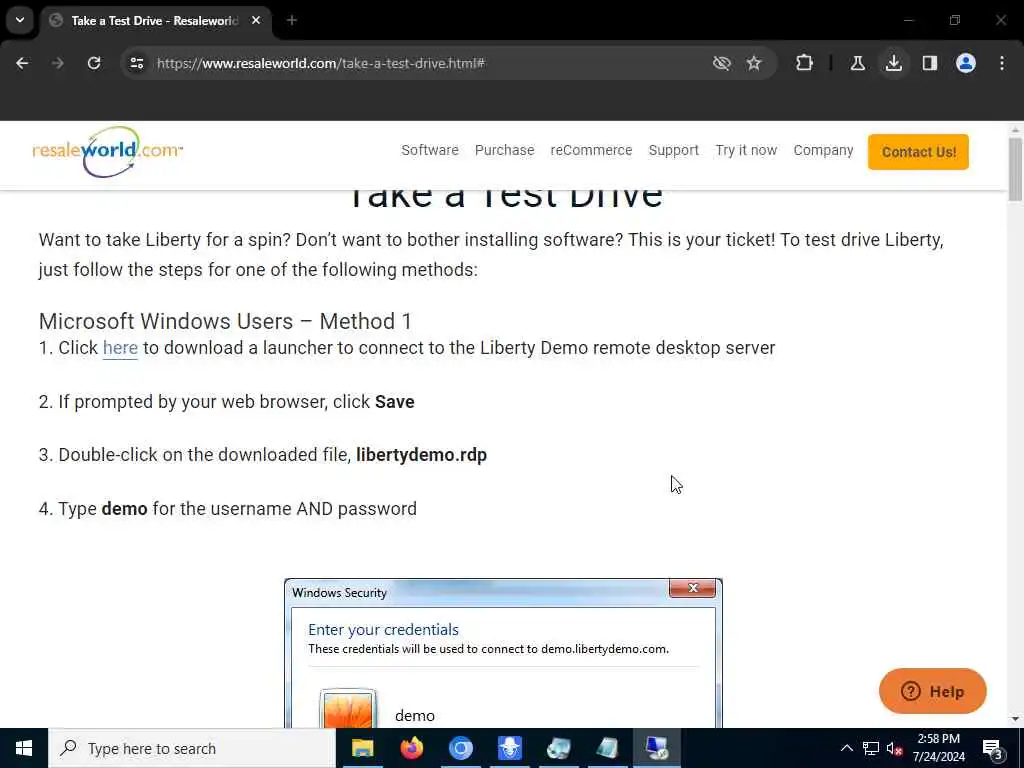Open the Purchase menu
This screenshot has width=1024, height=768.
click(x=504, y=150)
